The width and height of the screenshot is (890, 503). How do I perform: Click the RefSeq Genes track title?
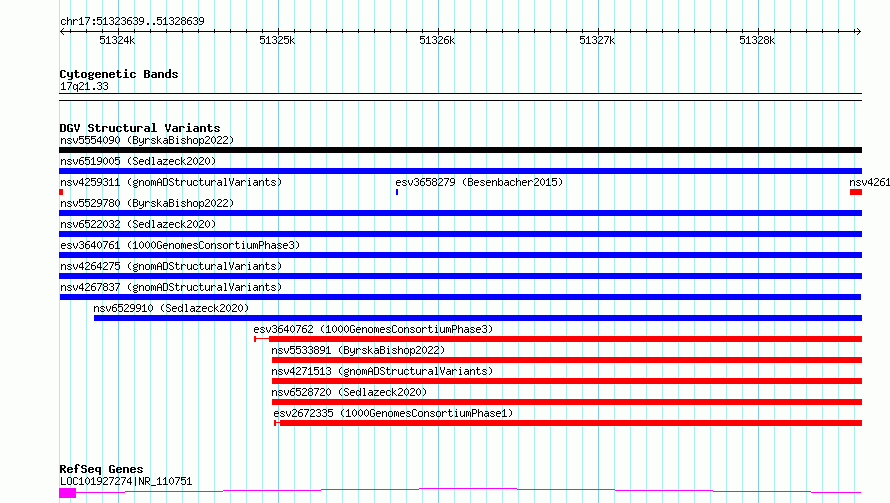pyautogui.click(x=101, y=470)
